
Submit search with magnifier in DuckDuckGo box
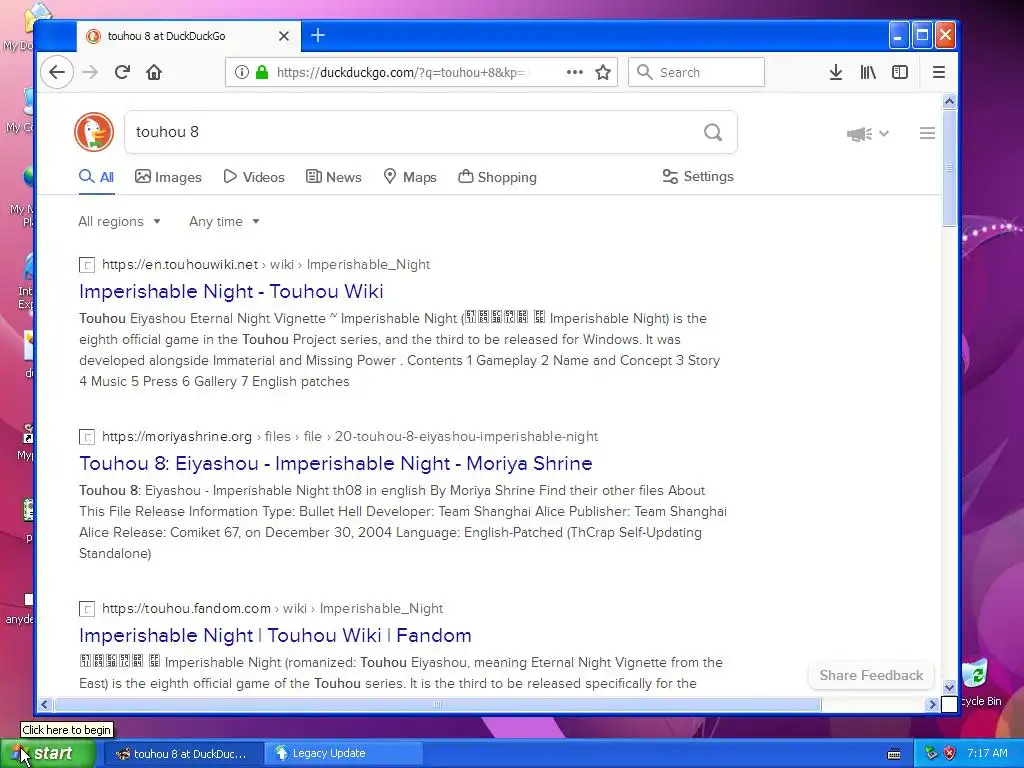[713, 133]
